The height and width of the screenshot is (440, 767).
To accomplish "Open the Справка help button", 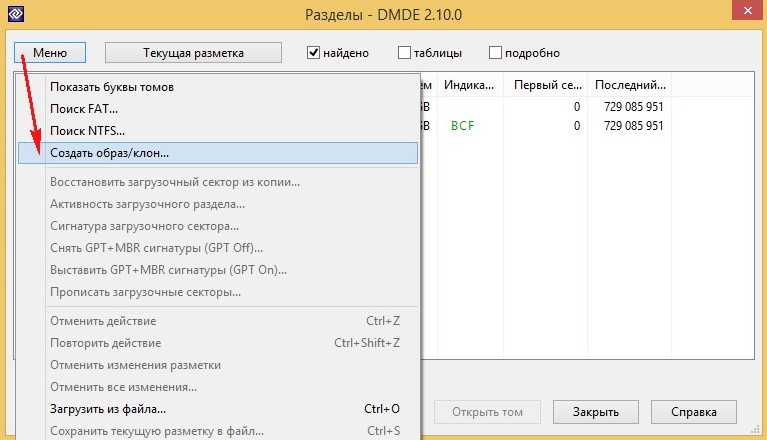I will click(694, 412).
